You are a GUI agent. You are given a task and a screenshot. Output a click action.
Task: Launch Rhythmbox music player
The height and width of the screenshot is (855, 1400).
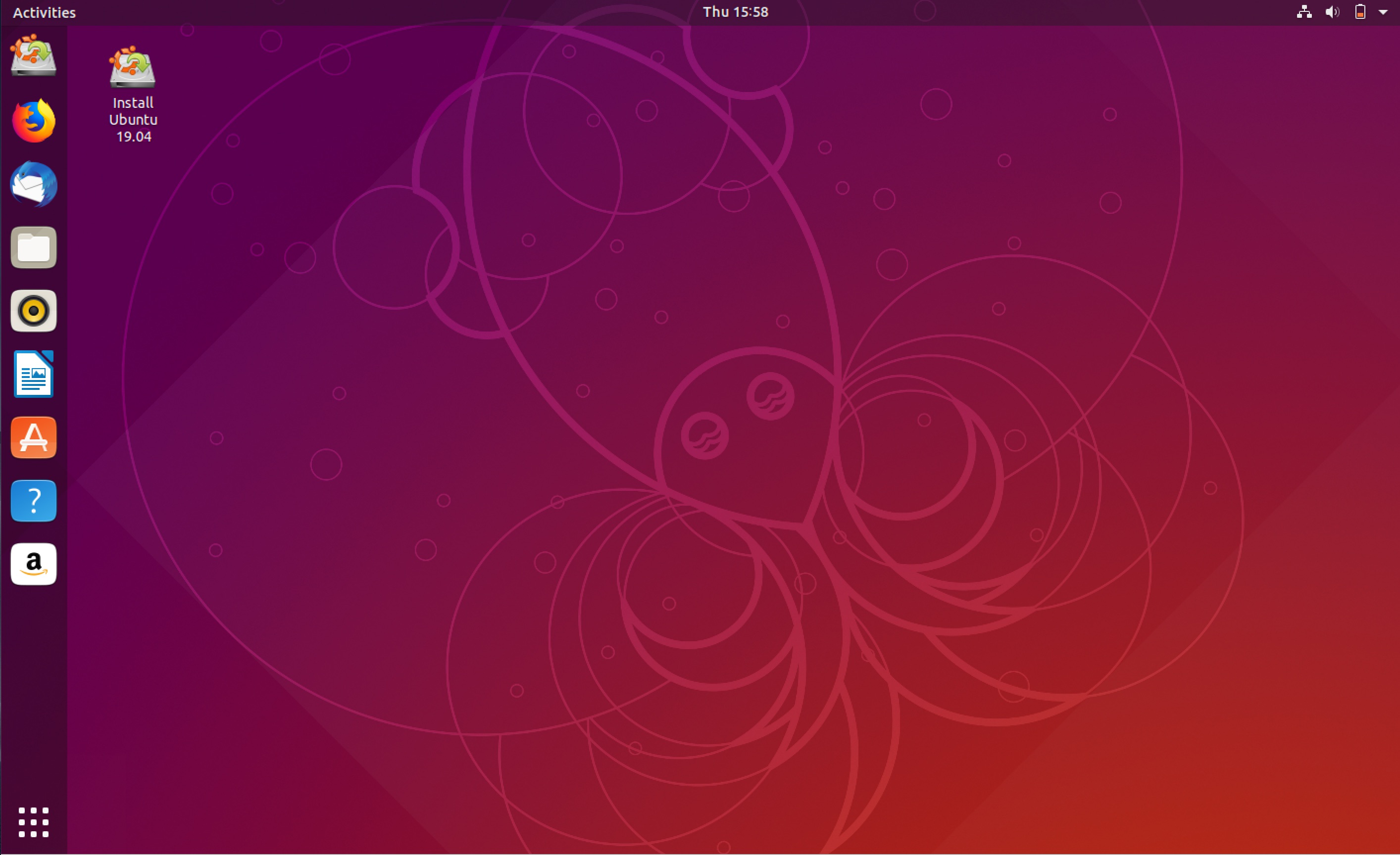pos(33,311)
